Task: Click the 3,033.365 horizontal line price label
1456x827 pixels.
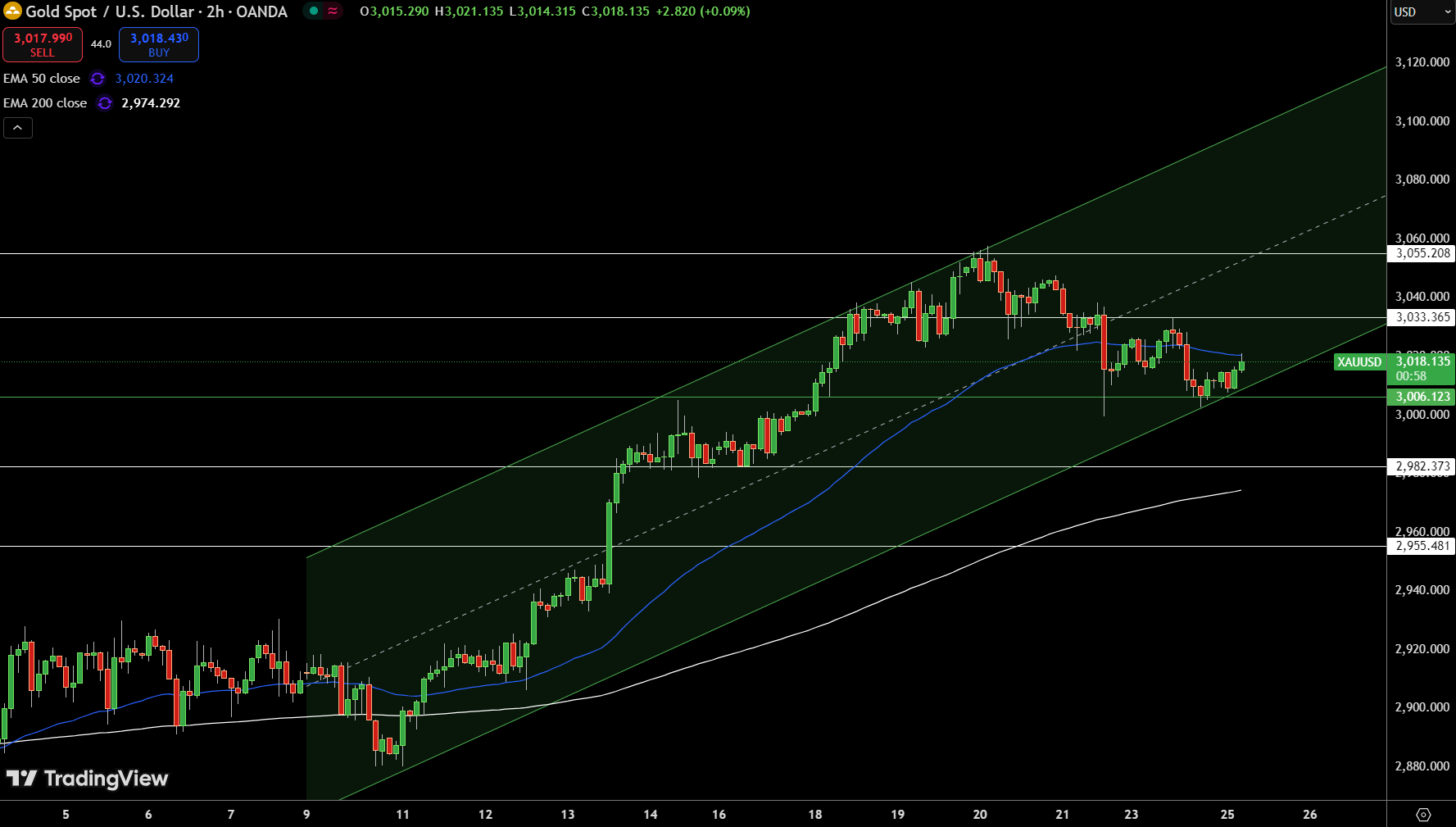Action: [x=1422, y=317]
